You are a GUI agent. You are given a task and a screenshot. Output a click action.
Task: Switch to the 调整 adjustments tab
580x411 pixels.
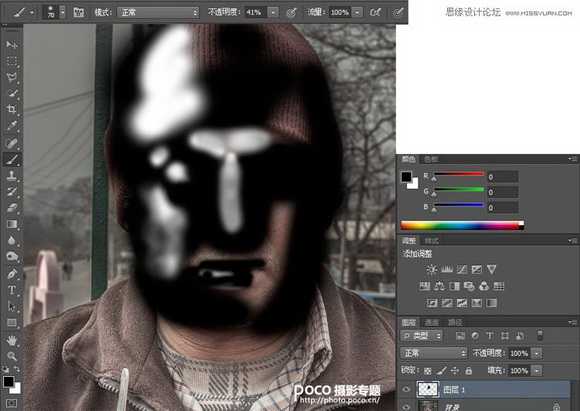tap(409, 241)
